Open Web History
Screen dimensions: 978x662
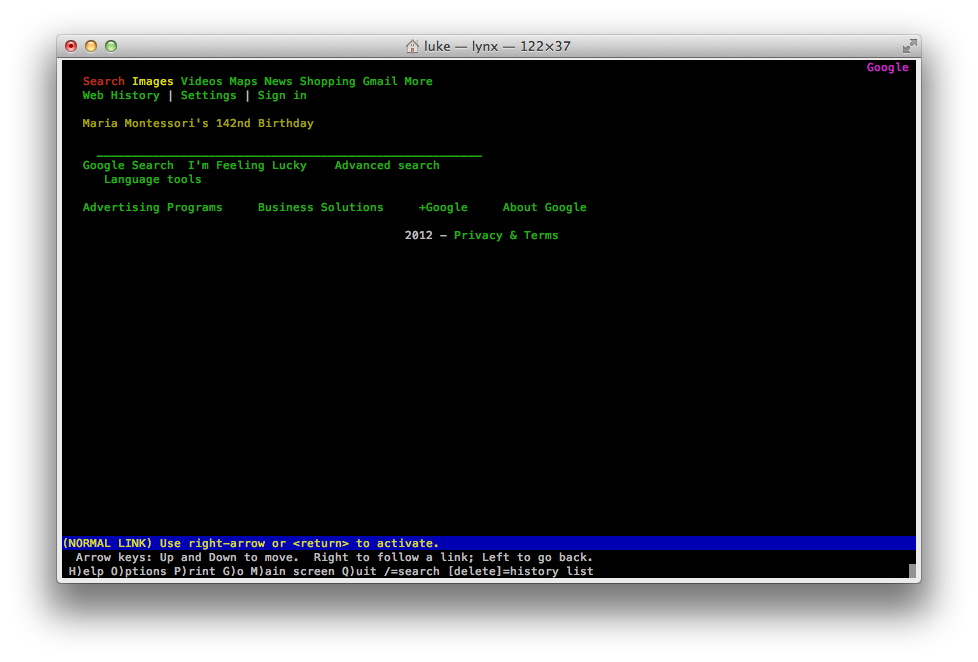pos(121,96)
